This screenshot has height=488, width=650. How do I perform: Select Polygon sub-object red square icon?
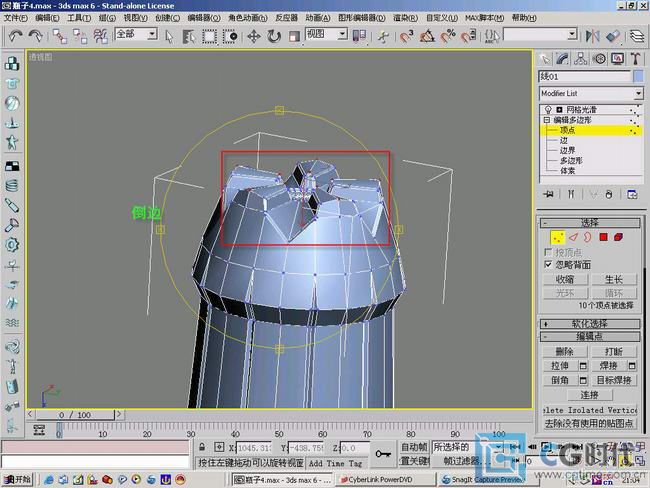[x=604, y=237]
